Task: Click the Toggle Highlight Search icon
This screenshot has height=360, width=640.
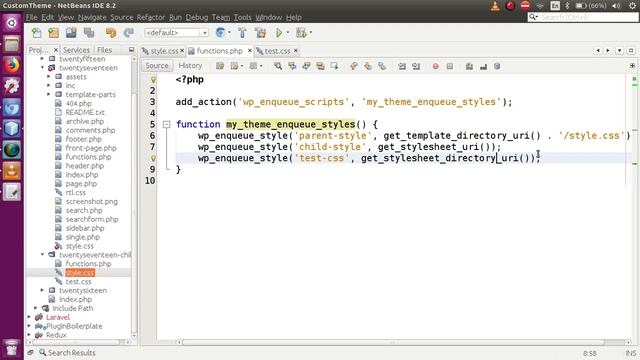Action: coord(320,66)
